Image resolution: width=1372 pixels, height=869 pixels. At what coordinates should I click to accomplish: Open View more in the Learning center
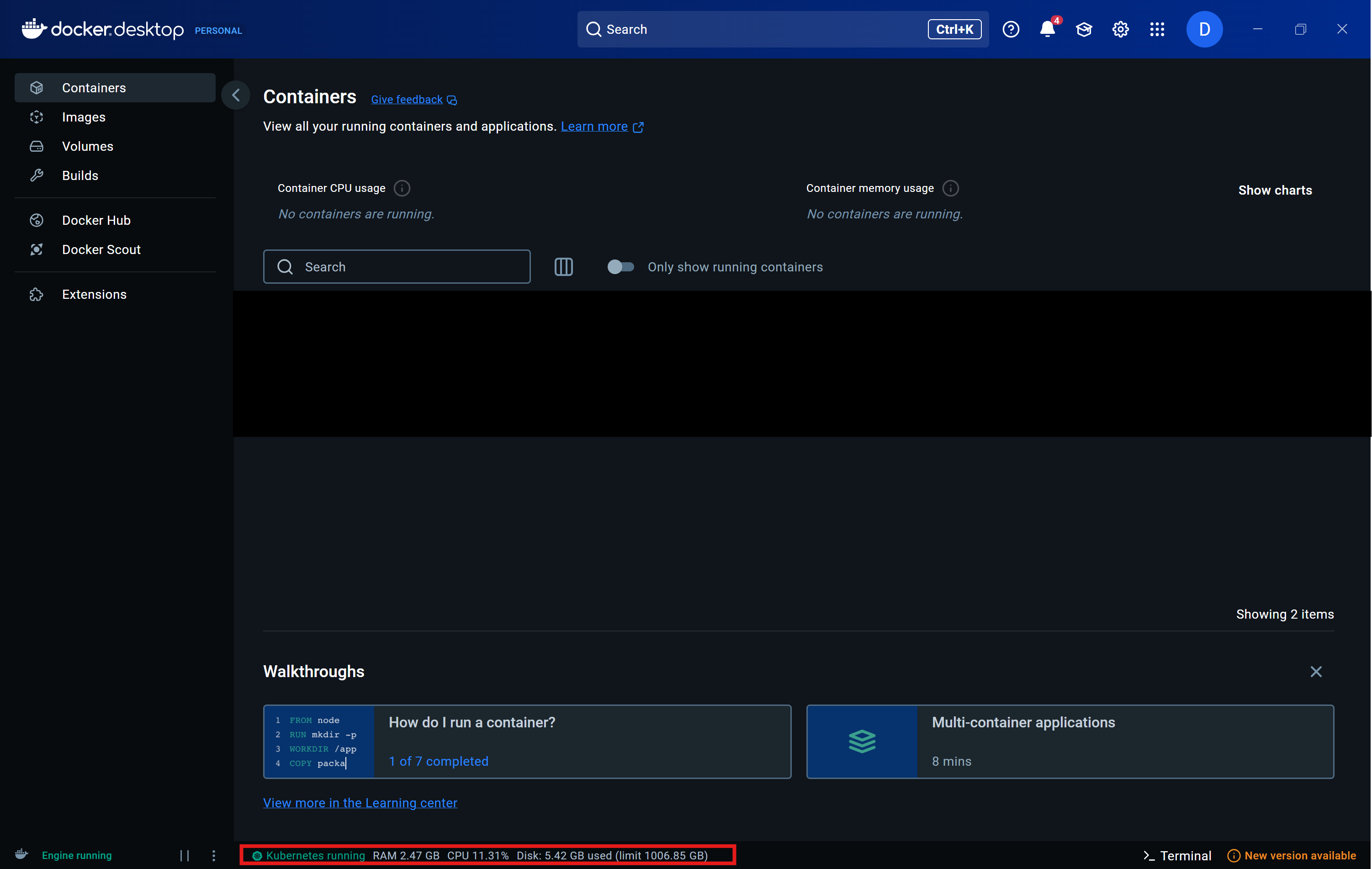(360, 802)
